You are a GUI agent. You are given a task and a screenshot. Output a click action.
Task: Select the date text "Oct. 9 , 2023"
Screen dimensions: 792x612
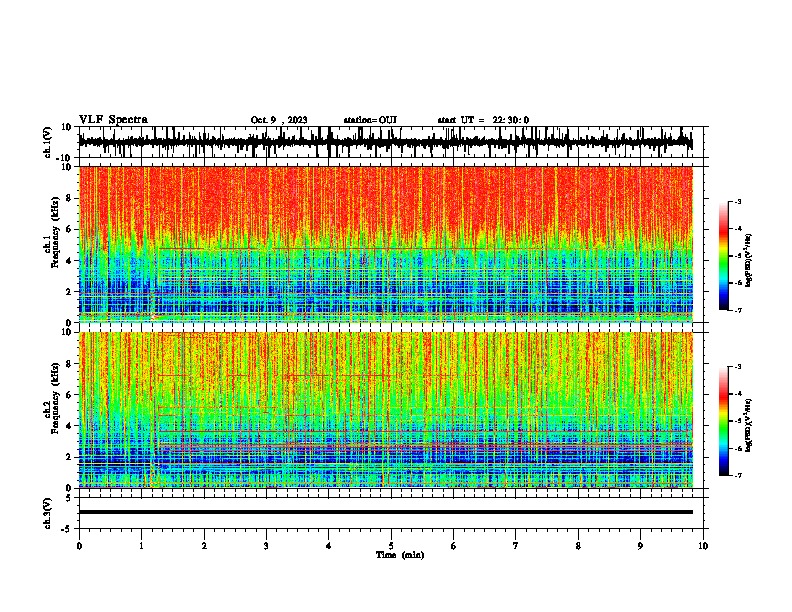(x=279, y=120)
